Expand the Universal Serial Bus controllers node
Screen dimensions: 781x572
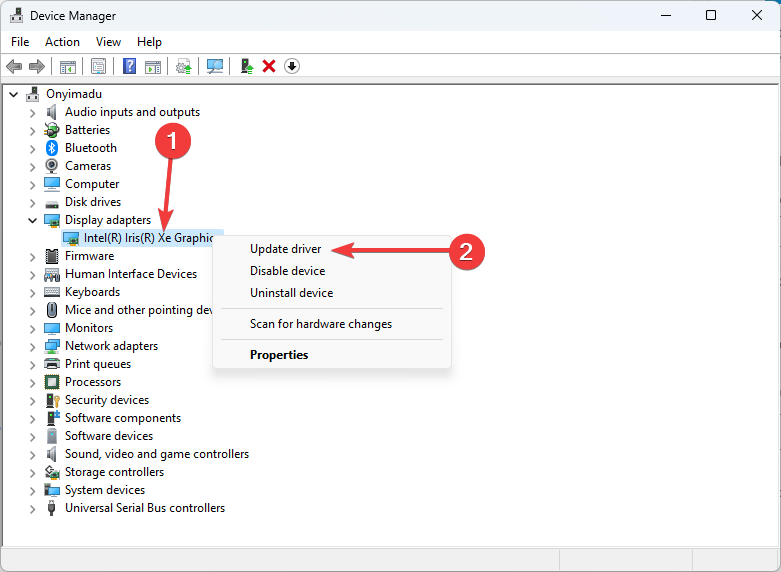coord(32,508)
